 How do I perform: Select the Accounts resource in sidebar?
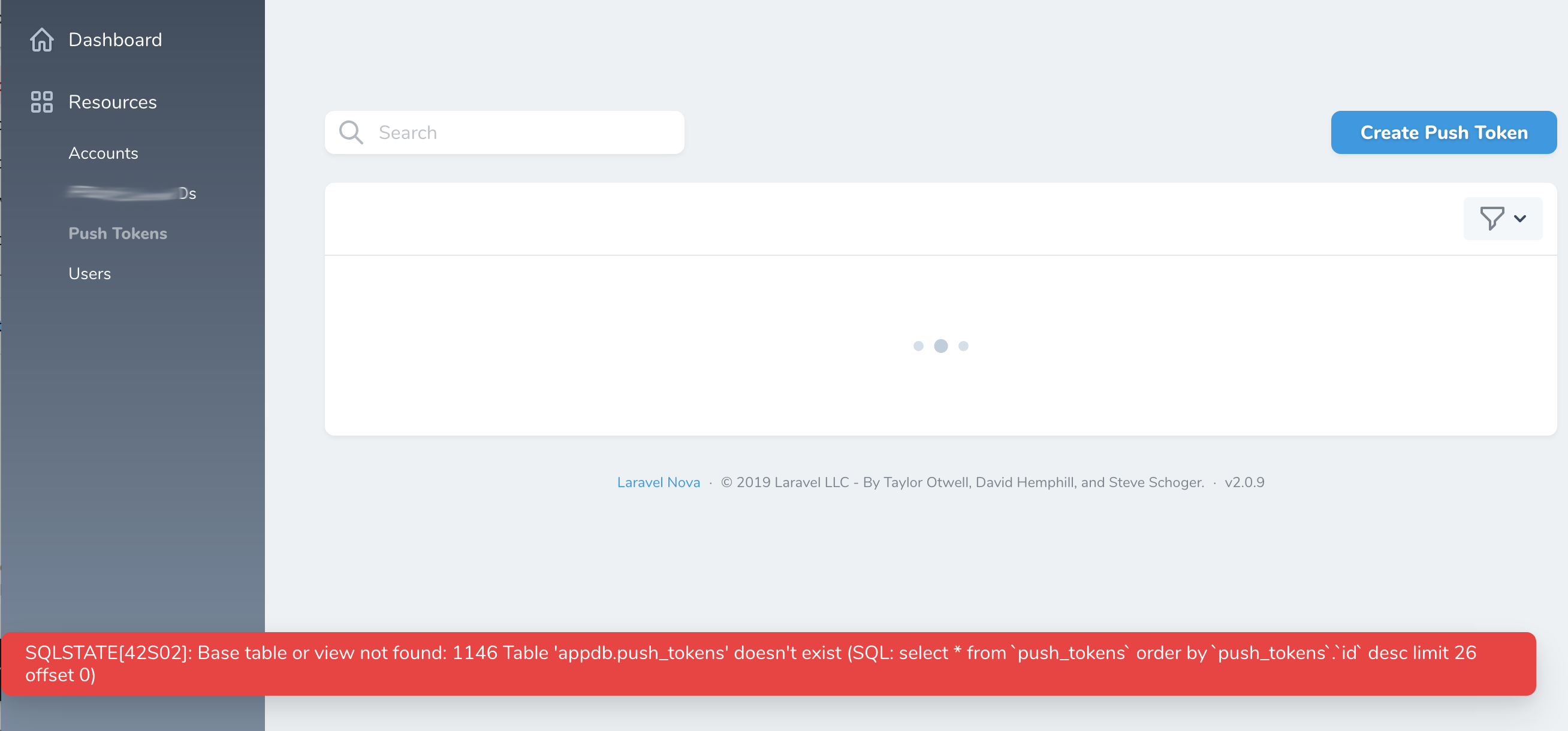(103, 153)
